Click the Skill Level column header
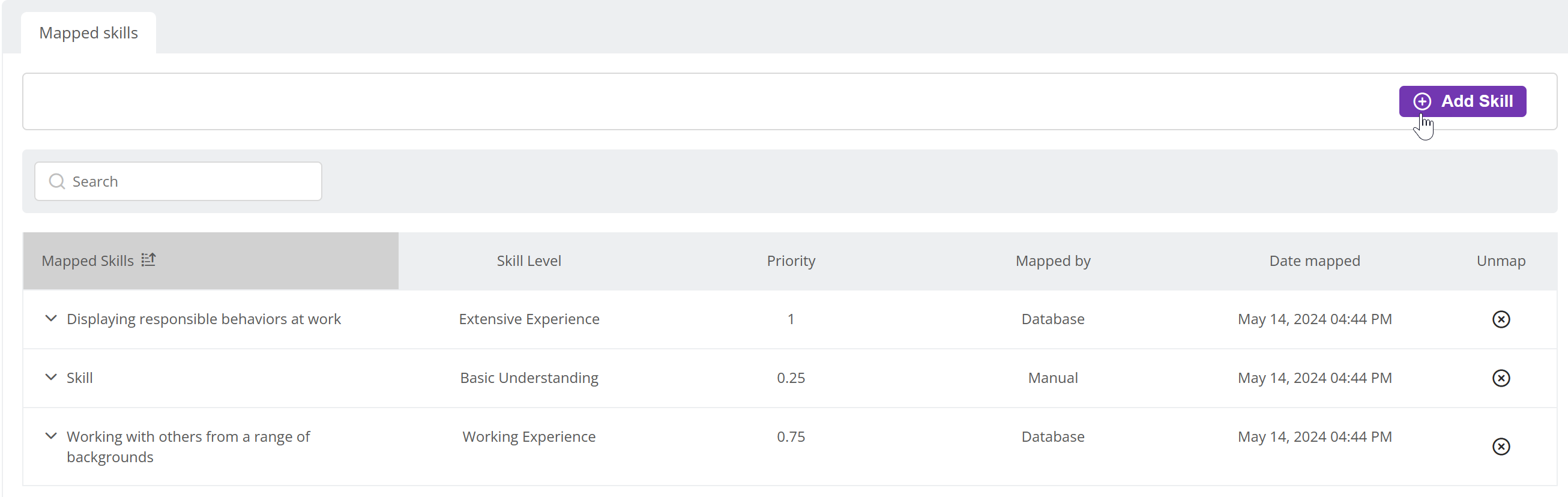Viewport: 1568px width, 497px height. [529, 261]
